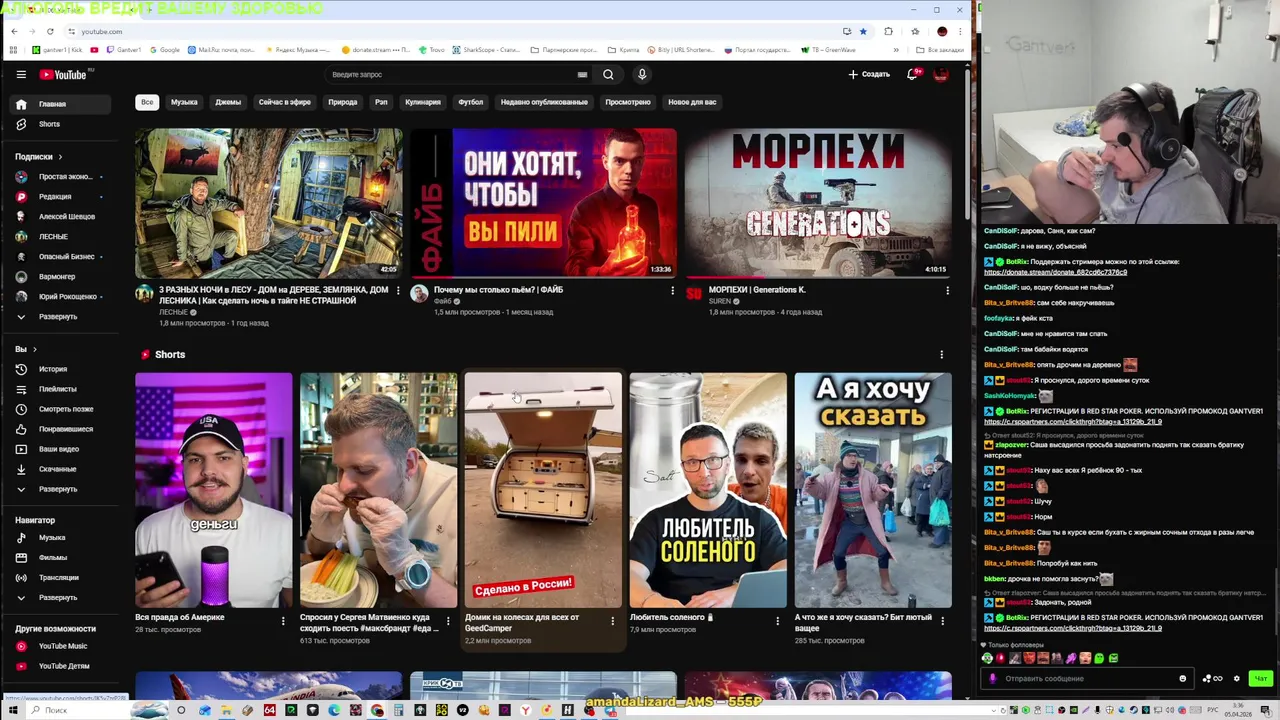1280x720 pixels.
Task: Open ЛЕСНЫЕ subscription in sidebar
Action: tap(62, 236)
